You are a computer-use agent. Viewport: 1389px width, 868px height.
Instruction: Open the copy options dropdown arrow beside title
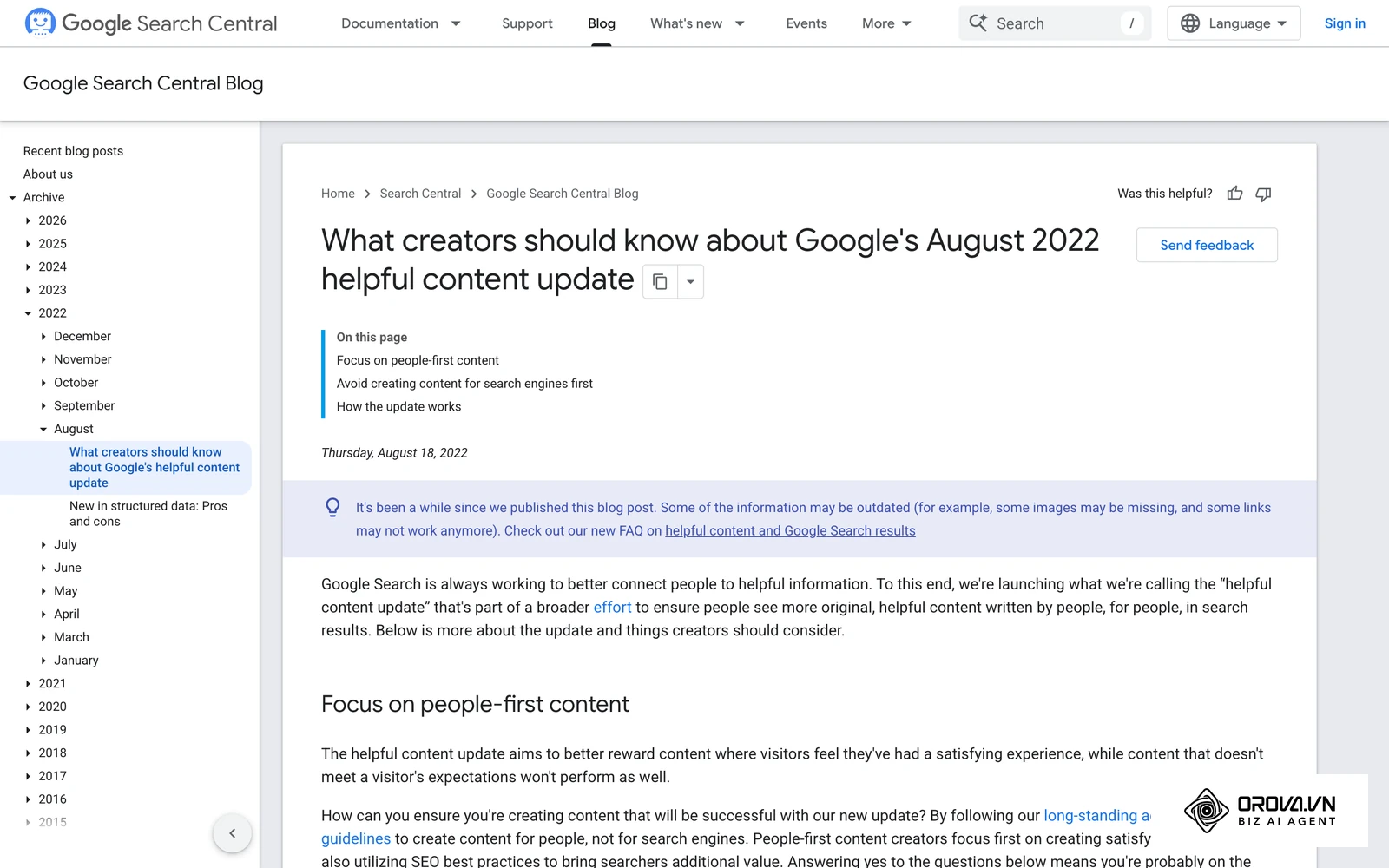click(690, 281)
